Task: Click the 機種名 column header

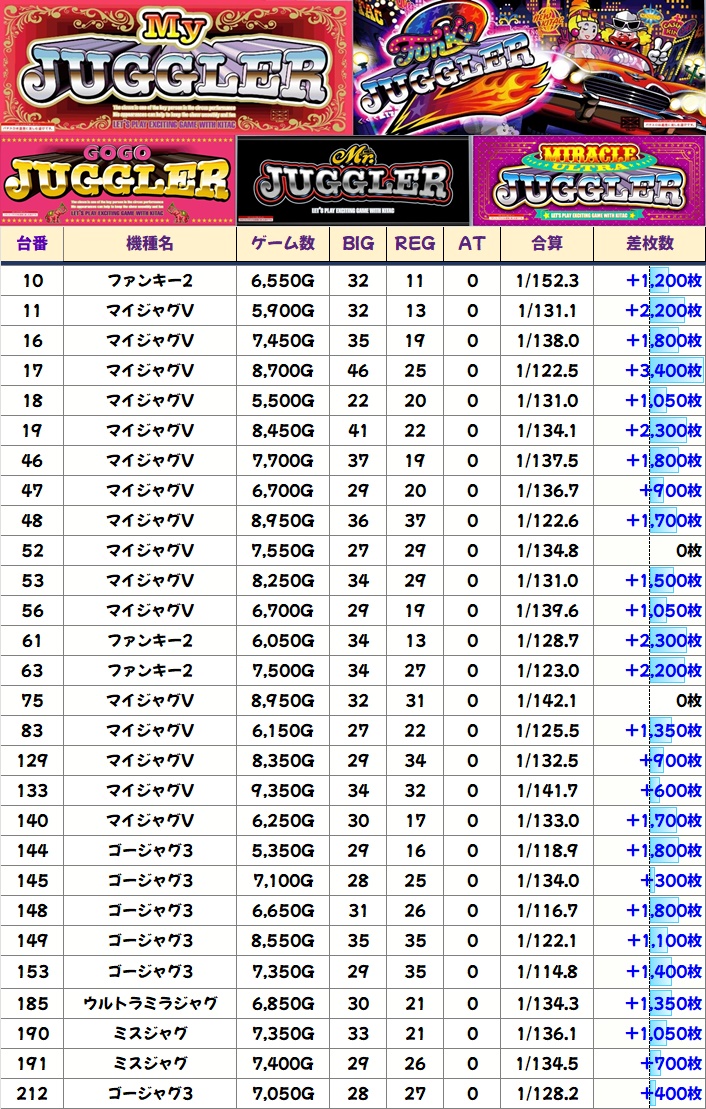Action: (x=150, y=244)
